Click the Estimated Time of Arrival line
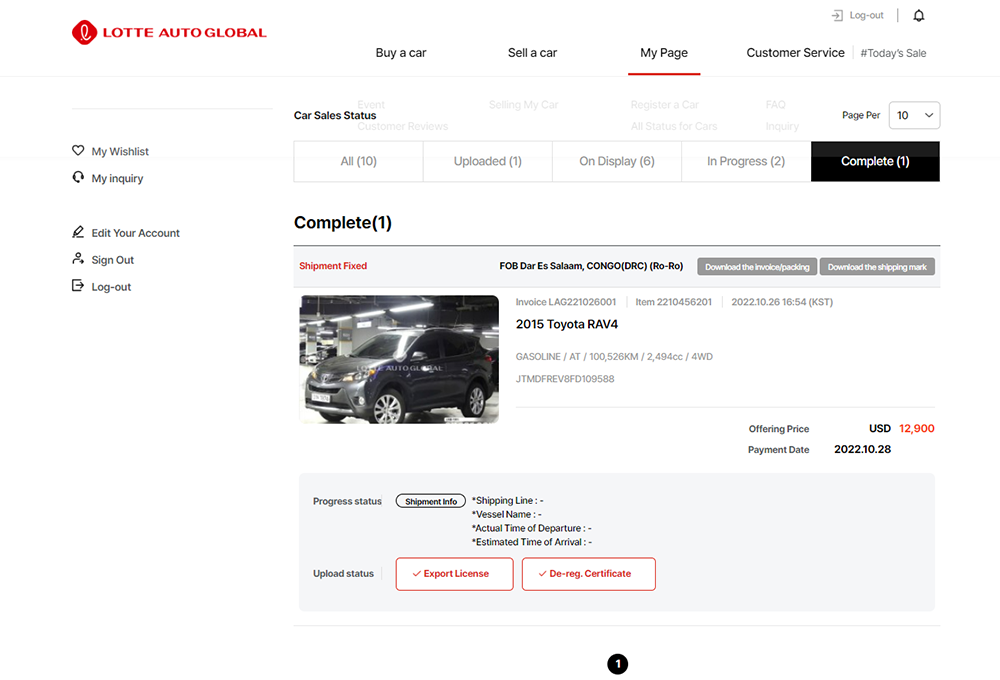Screen dimensions: 1000x680 [x=532, y=542]
